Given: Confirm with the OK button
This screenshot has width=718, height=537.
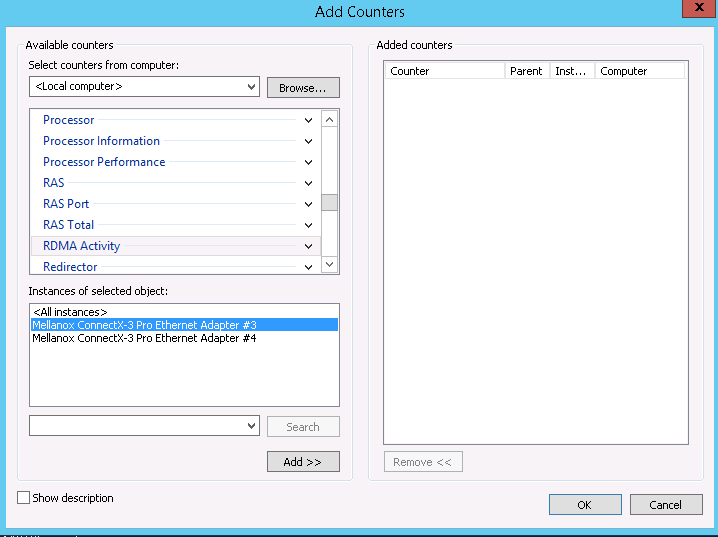Looking at the screenshot, I should click(x=585, y=504).
